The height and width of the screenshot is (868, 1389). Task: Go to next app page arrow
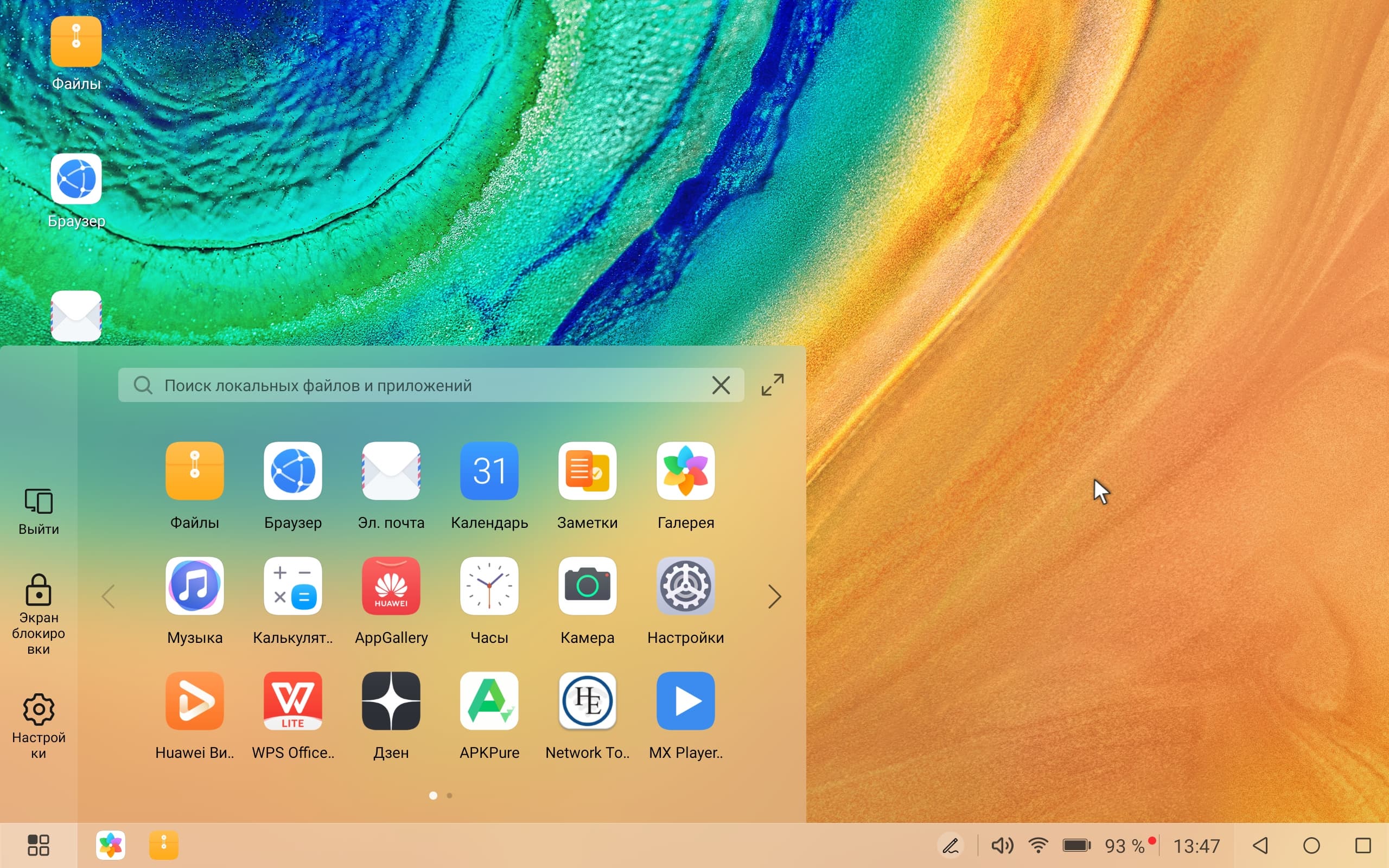[x=774, y=596]
